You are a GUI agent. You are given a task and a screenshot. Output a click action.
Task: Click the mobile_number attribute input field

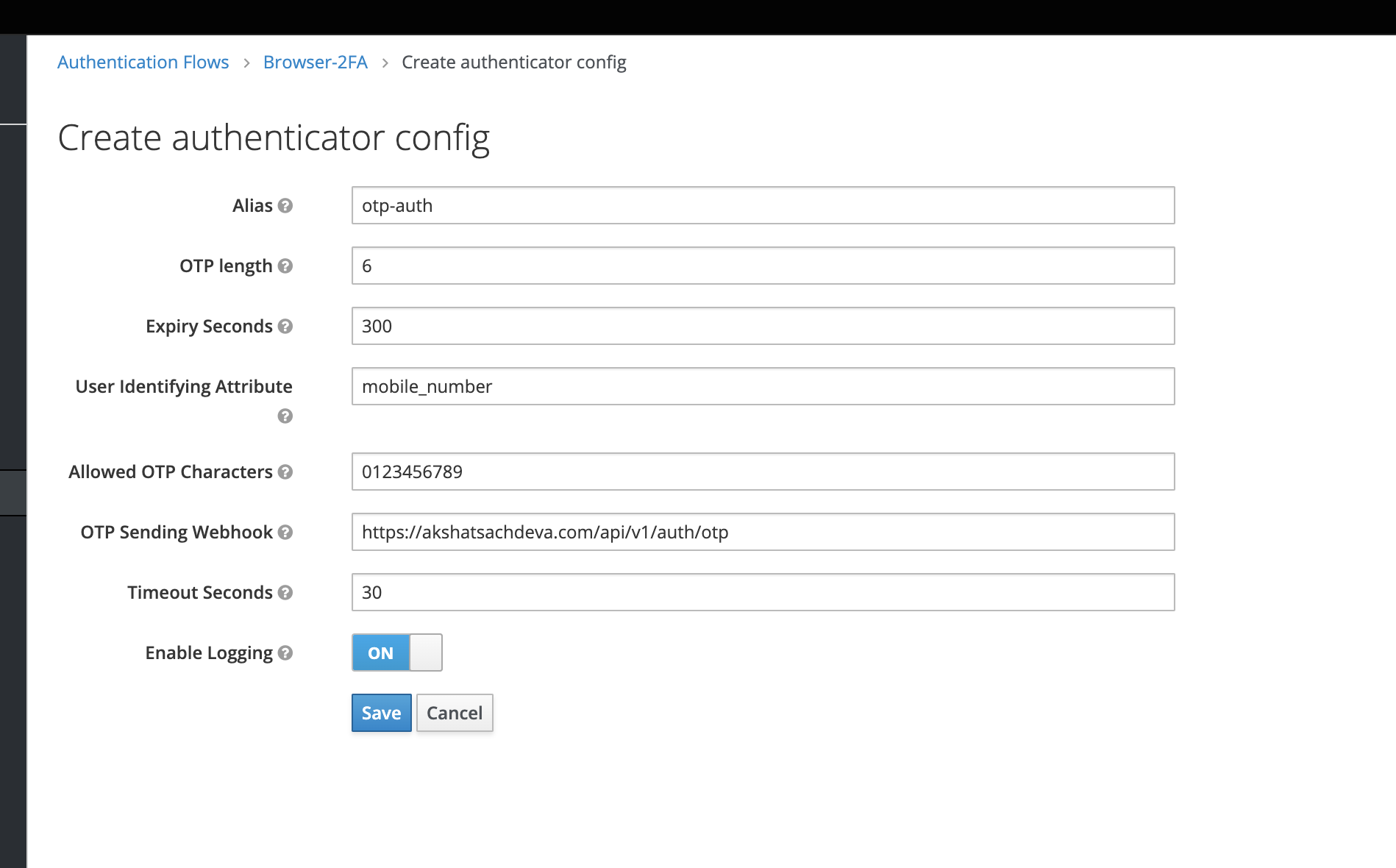coord(763,386)
